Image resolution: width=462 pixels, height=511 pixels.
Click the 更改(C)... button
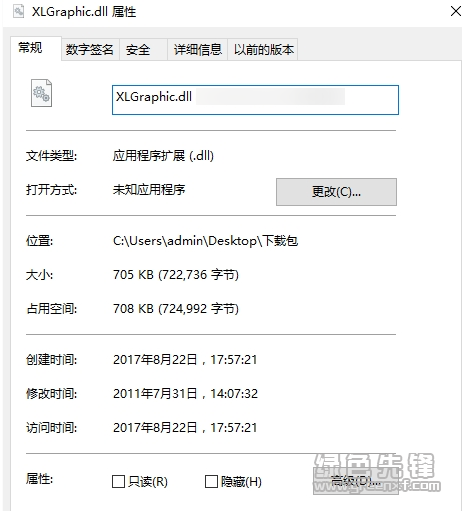click(x=336, y=192)
